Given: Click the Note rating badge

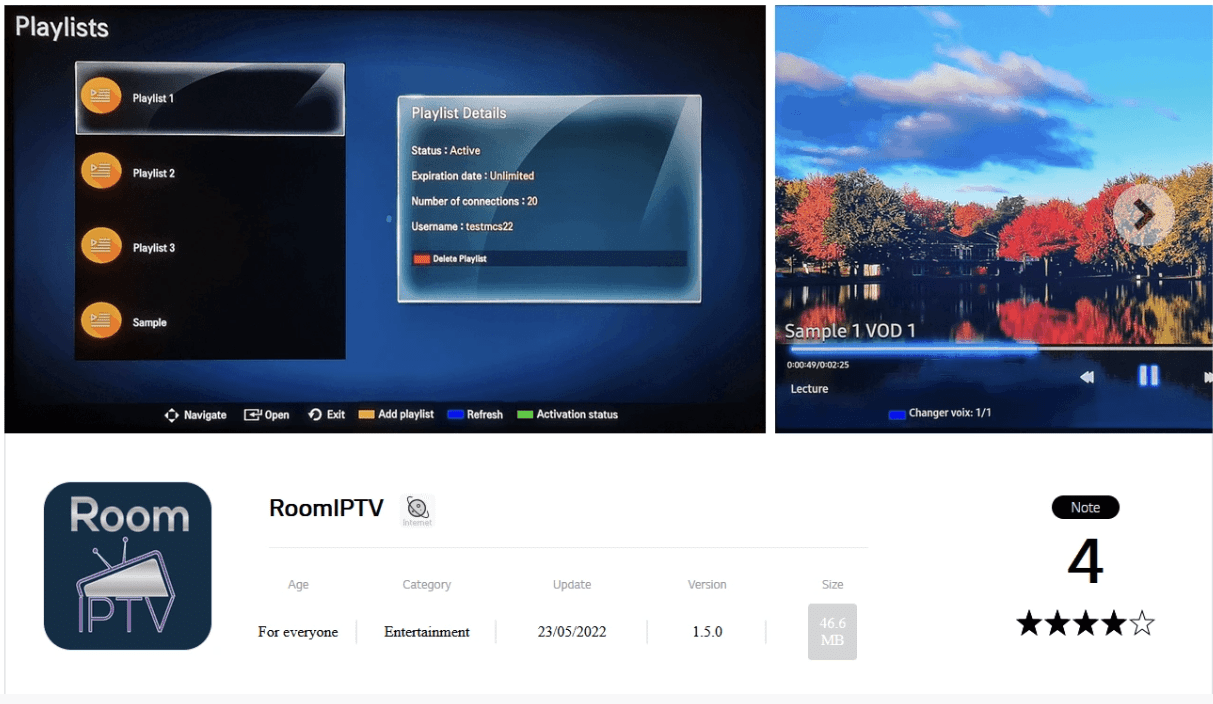Looking at the screenshot, I should coord(1085,507).
